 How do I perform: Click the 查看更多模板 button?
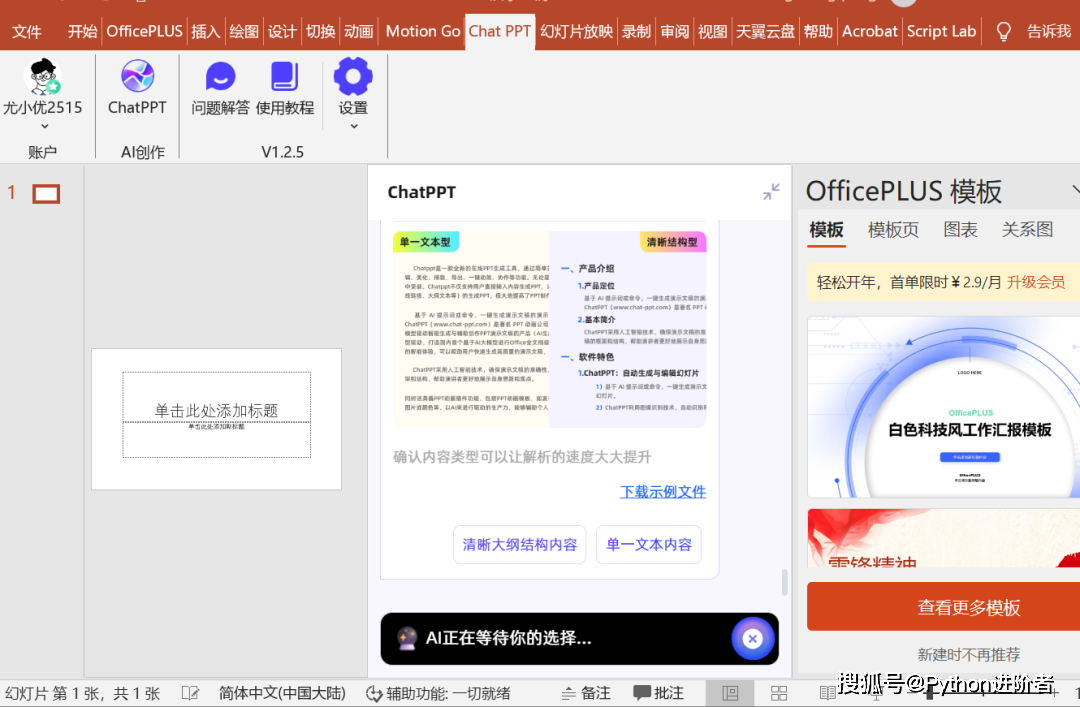[968, 607]
